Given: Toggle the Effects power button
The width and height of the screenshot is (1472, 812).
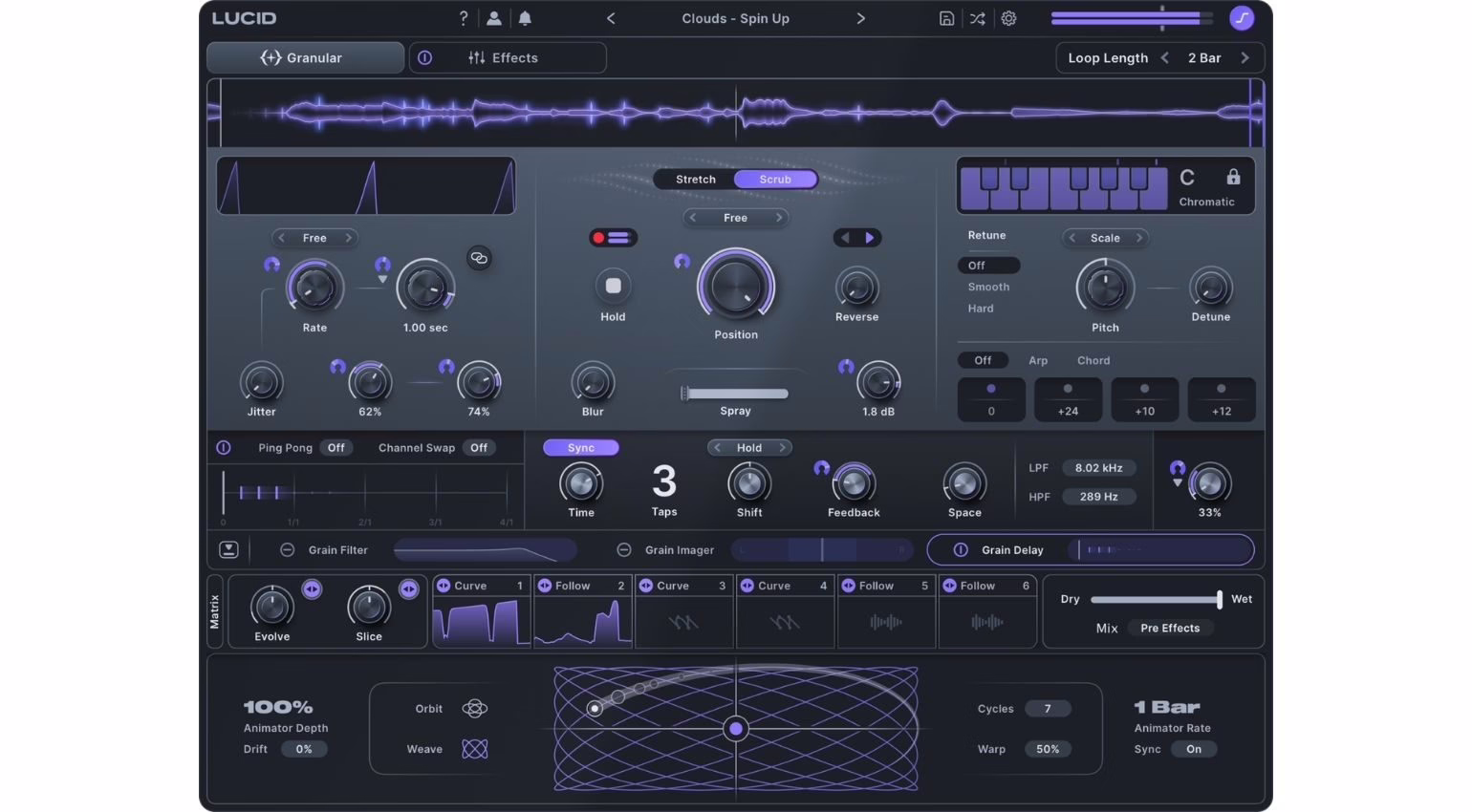Looking at the screenshot, I should [x=424, y=58].
